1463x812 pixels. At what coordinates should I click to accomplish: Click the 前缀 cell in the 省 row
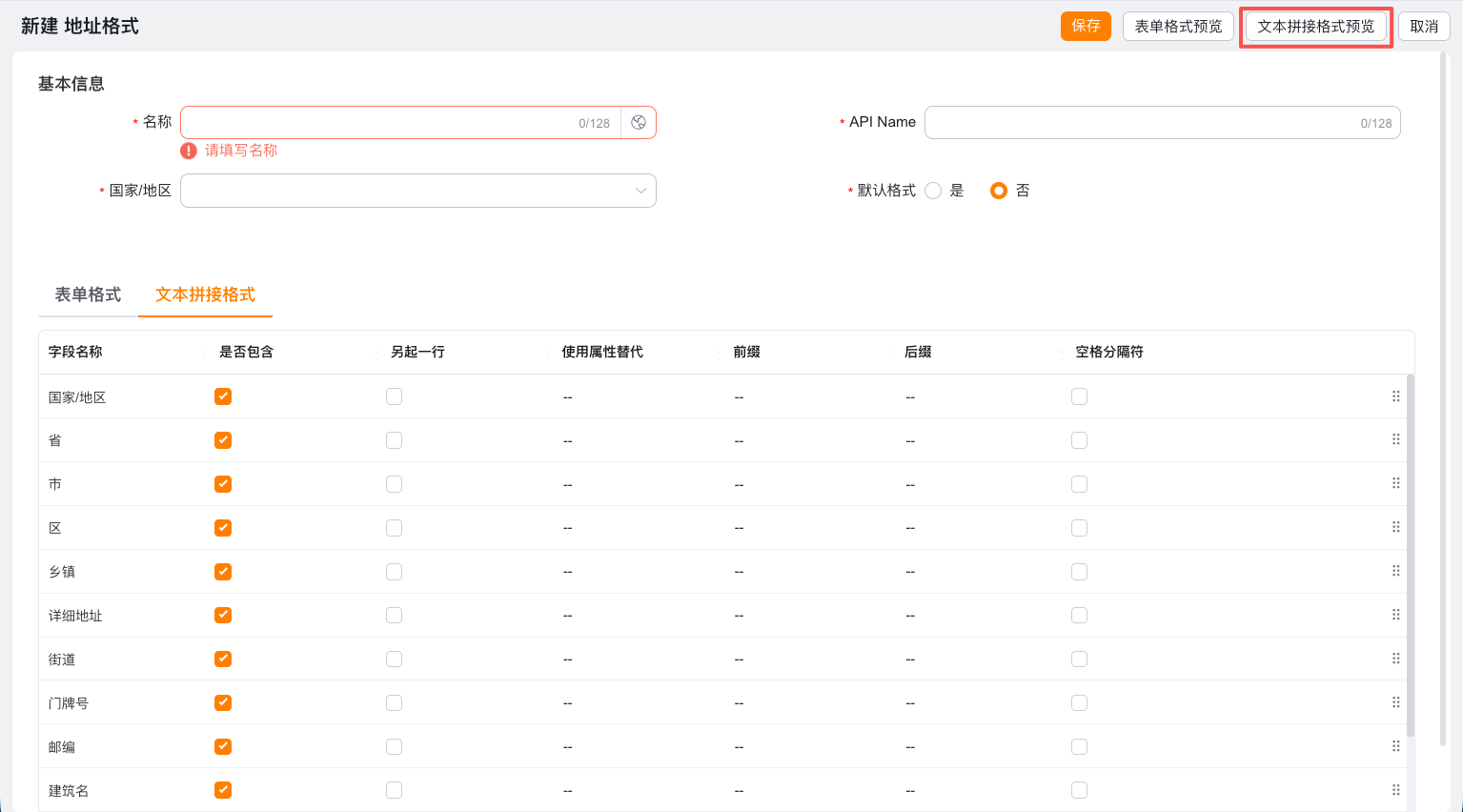[x=739, y=441]
